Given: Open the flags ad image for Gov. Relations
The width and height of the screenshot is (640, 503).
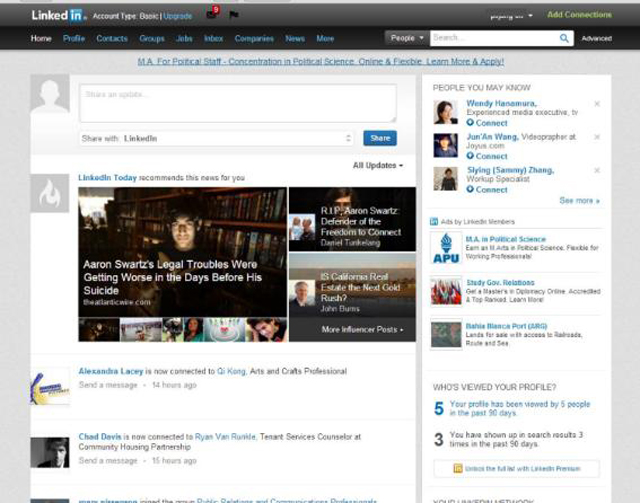Looking at the screenshot, I should (x=446, y=291).
